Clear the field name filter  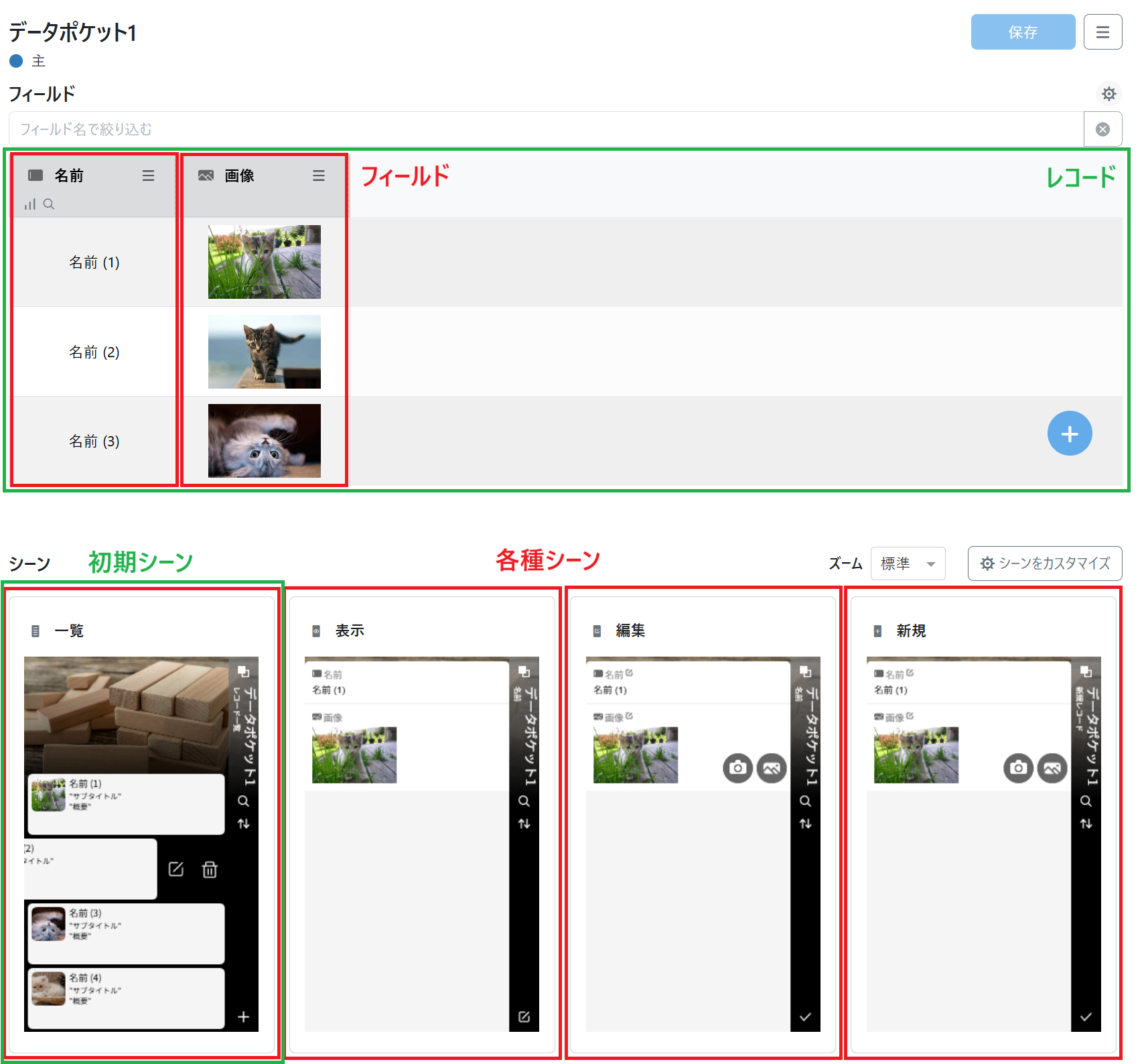point(1102,129)
